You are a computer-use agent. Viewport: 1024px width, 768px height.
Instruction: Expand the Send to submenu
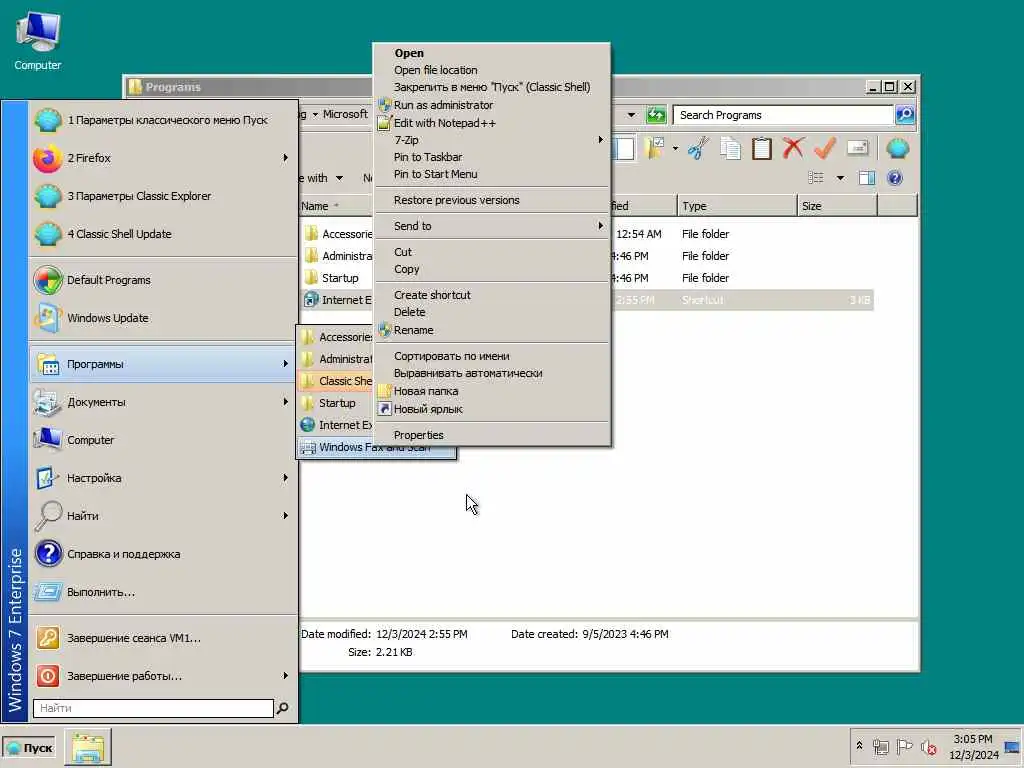coord(491,226)
